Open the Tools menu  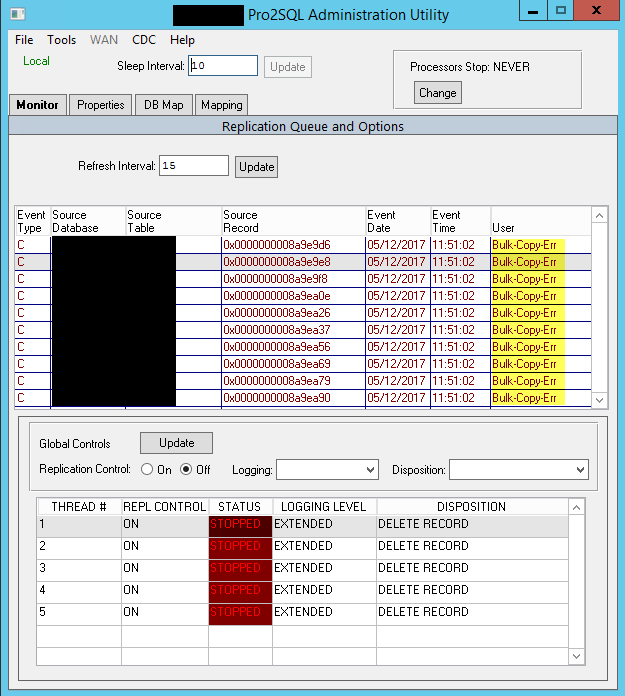(x=62, y=40)
